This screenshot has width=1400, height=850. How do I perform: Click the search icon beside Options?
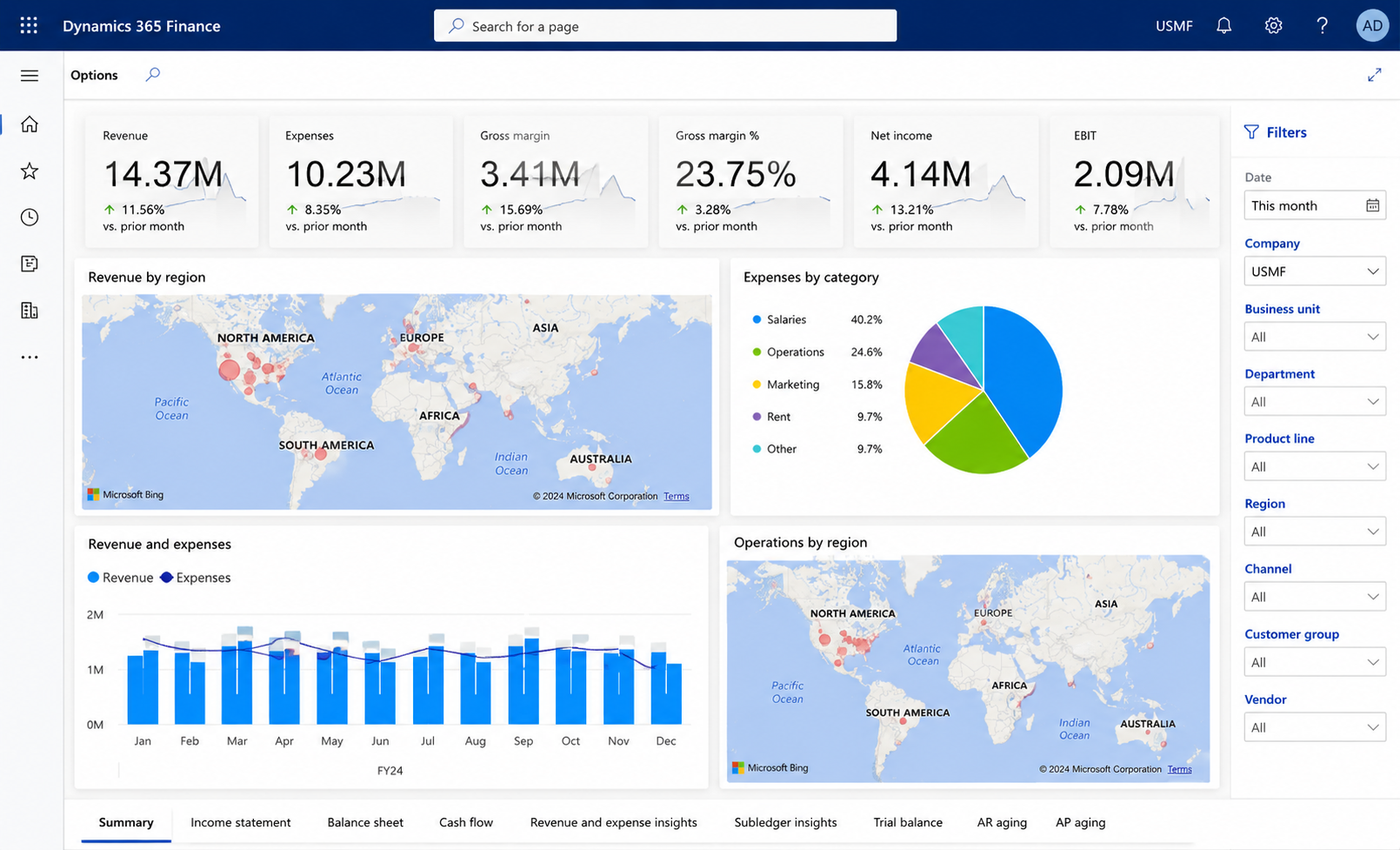(152, 75)
